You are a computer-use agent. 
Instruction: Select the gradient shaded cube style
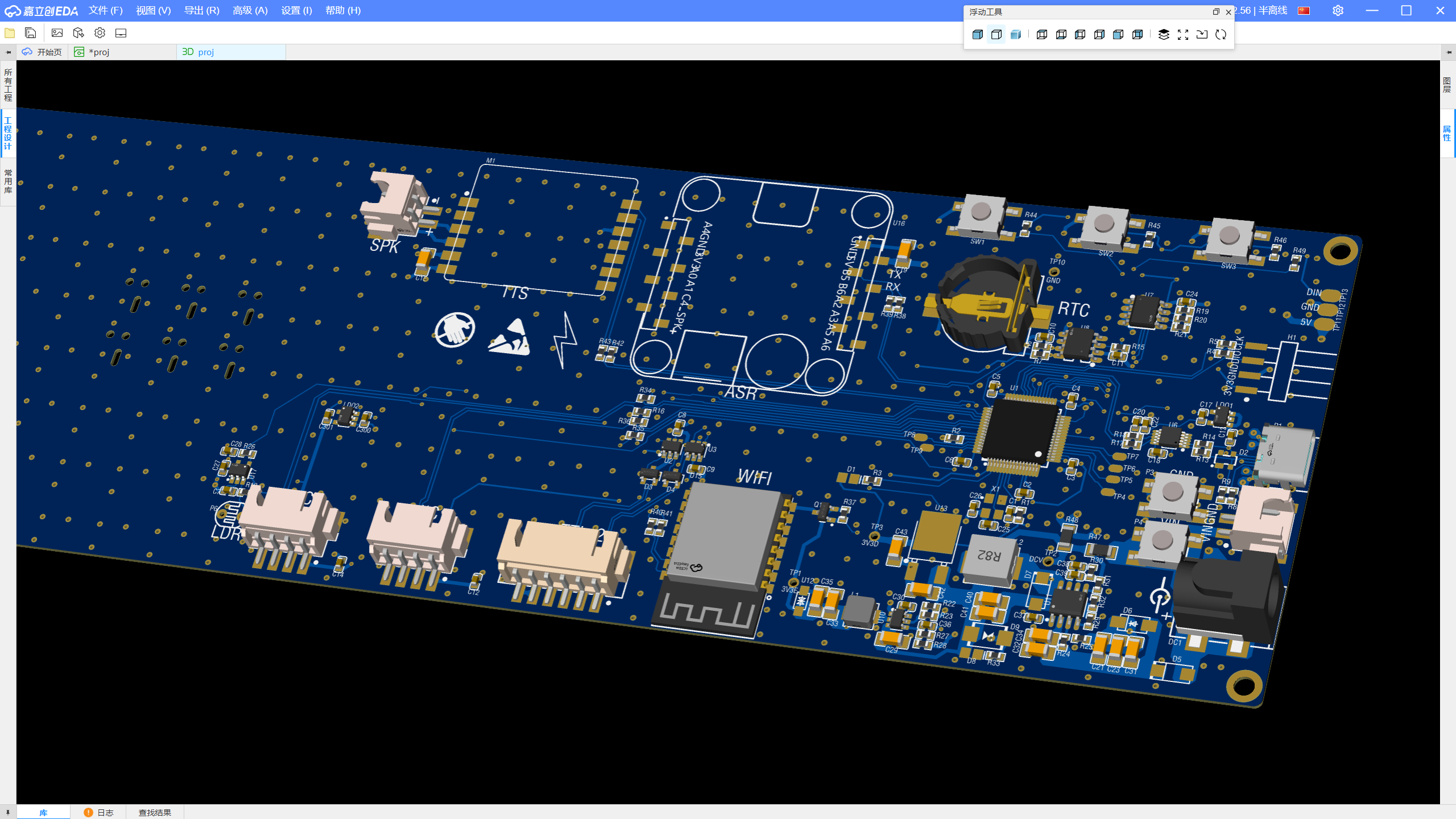(1016, 35)
